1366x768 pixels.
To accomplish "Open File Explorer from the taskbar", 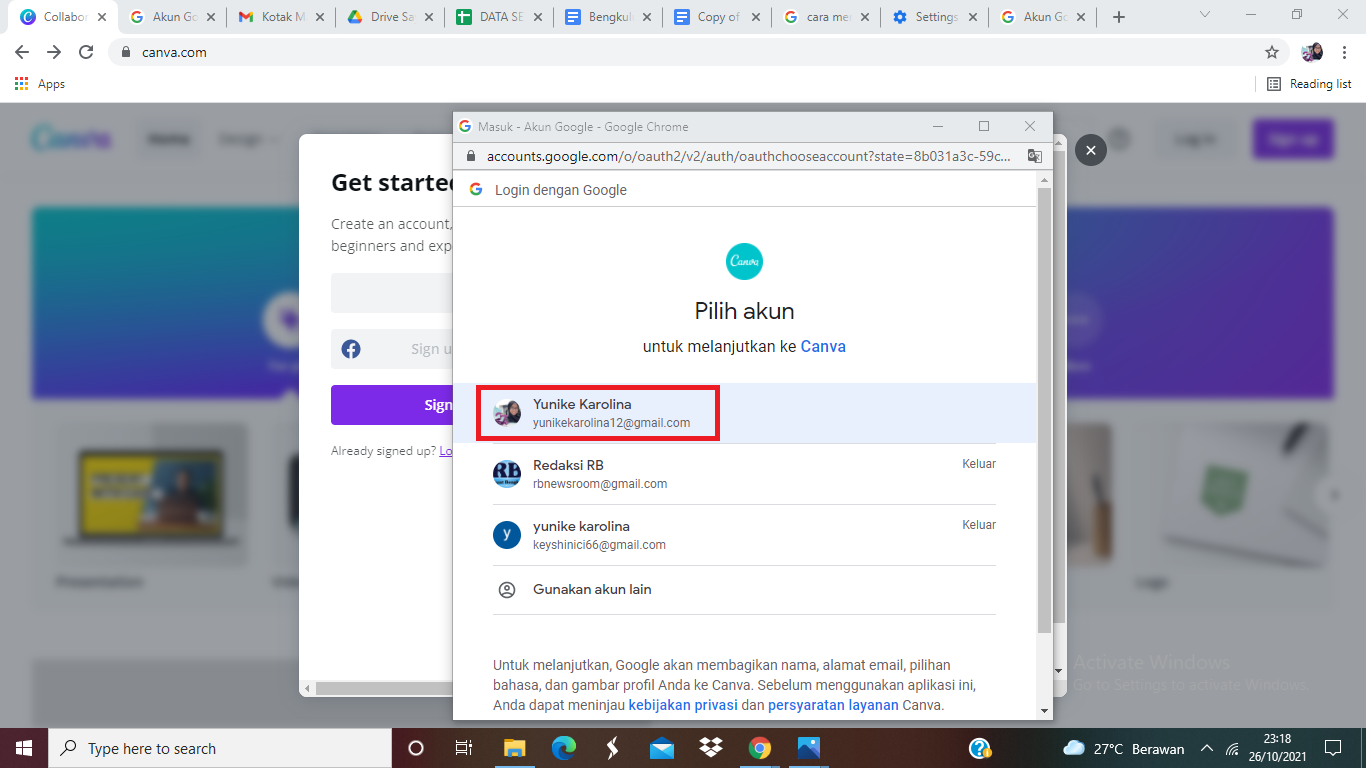I will pos(514,748).
